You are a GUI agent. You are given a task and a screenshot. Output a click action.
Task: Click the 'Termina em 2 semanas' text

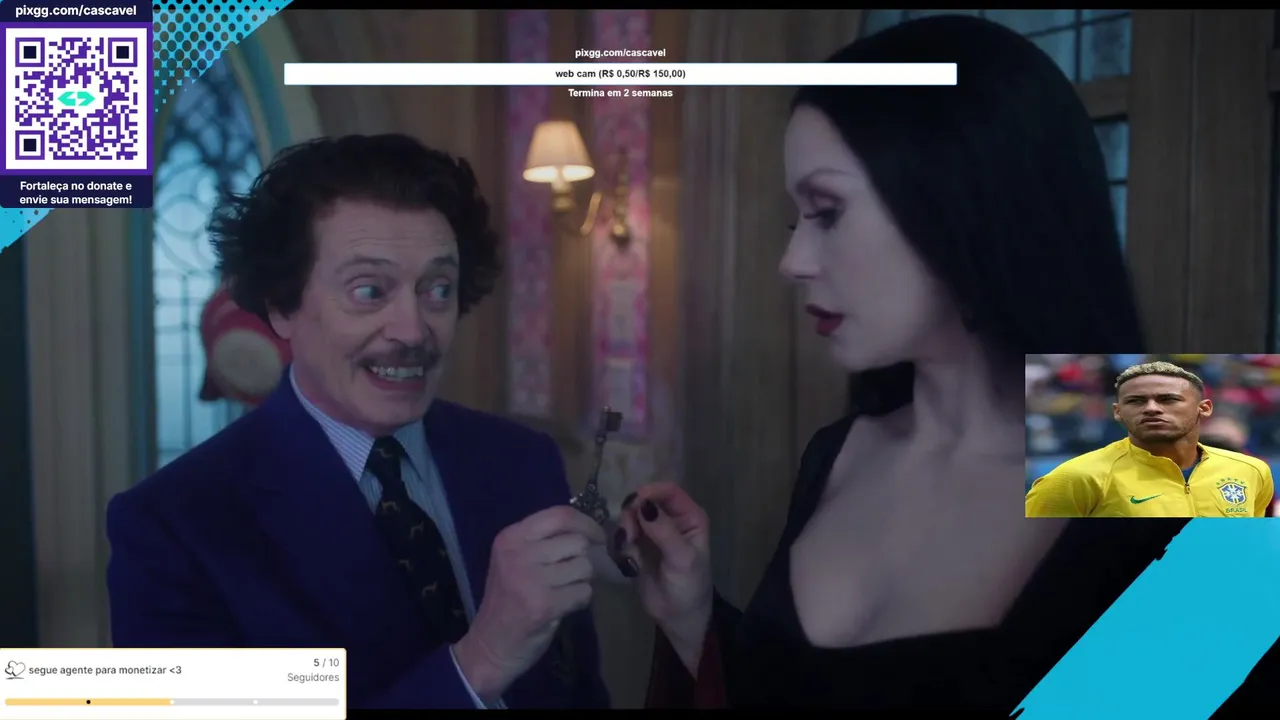620,93
